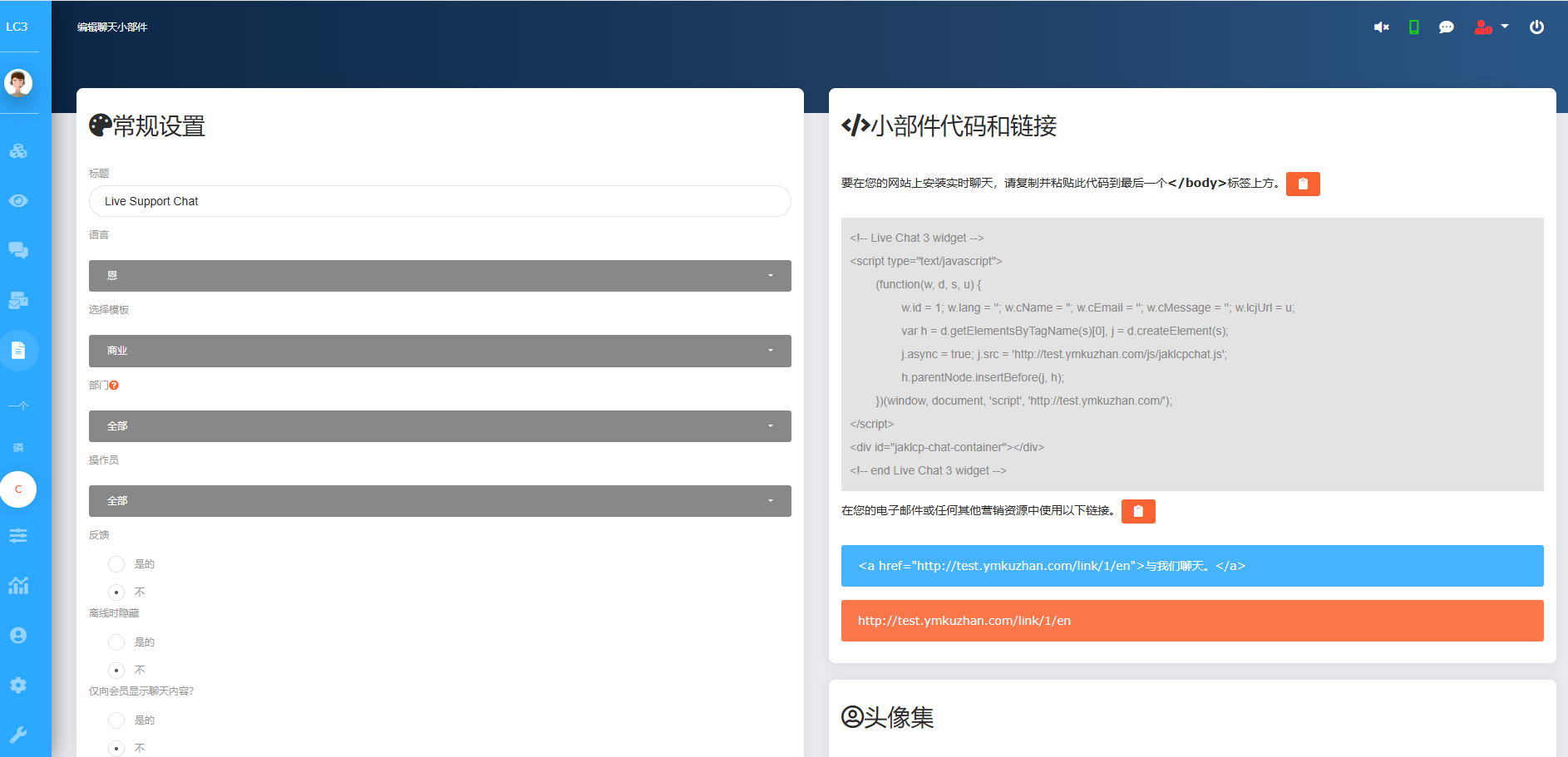
Task: Open the statistics chart icon in the sidebar
Action: pyautogui.click(x=18, y=586)
